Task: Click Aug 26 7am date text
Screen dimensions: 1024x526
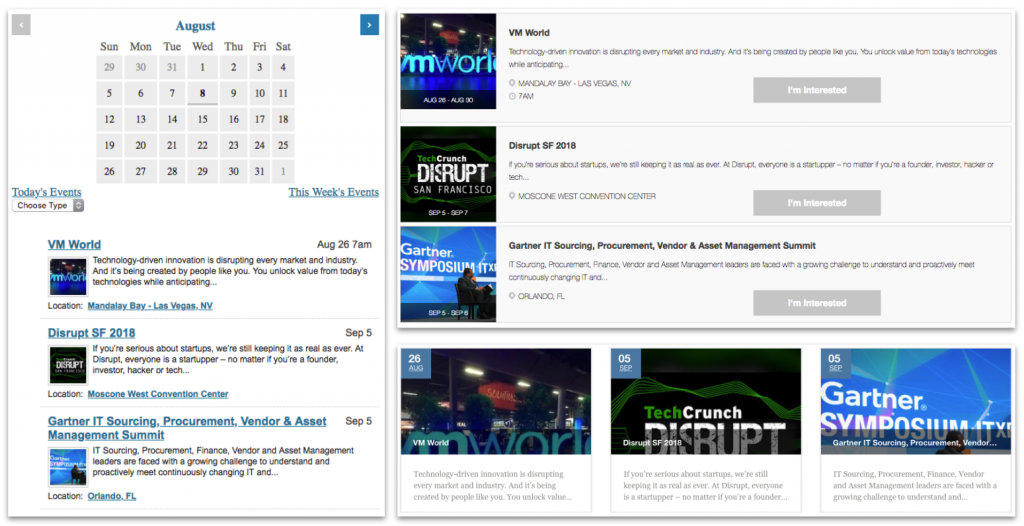Action: point(344,244)
